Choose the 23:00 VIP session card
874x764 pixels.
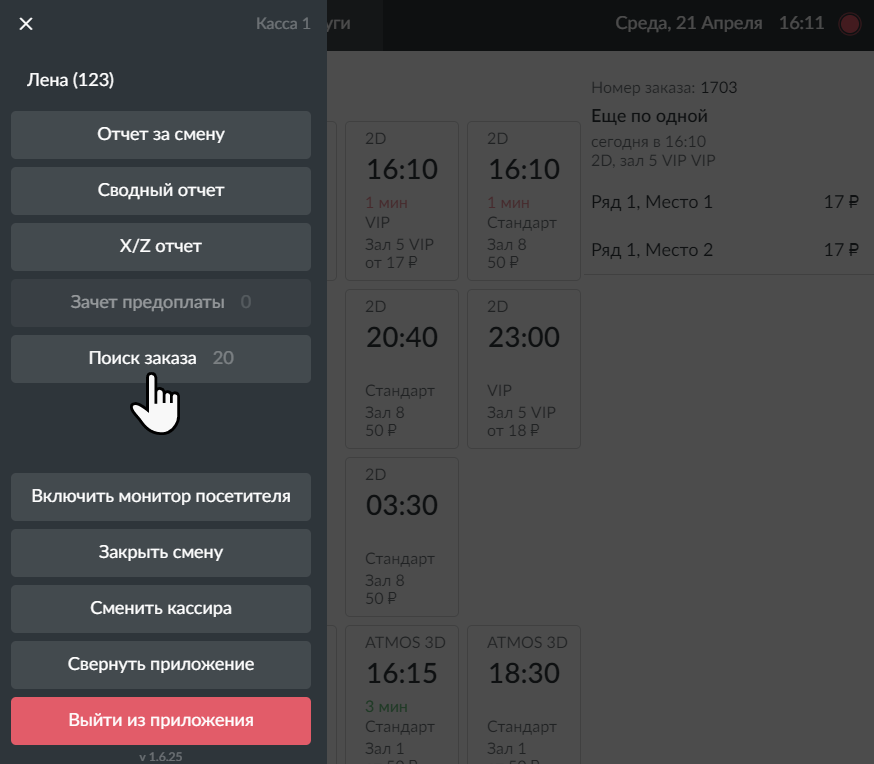click(524, 369)
